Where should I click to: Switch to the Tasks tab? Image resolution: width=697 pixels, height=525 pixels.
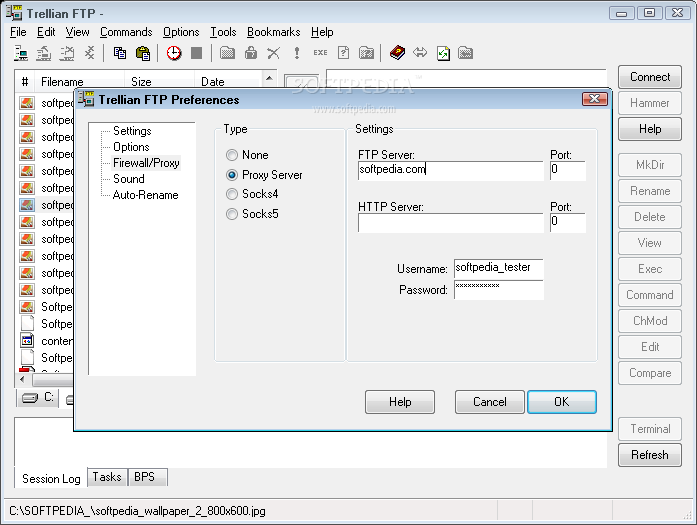click(x=107, y=477)
